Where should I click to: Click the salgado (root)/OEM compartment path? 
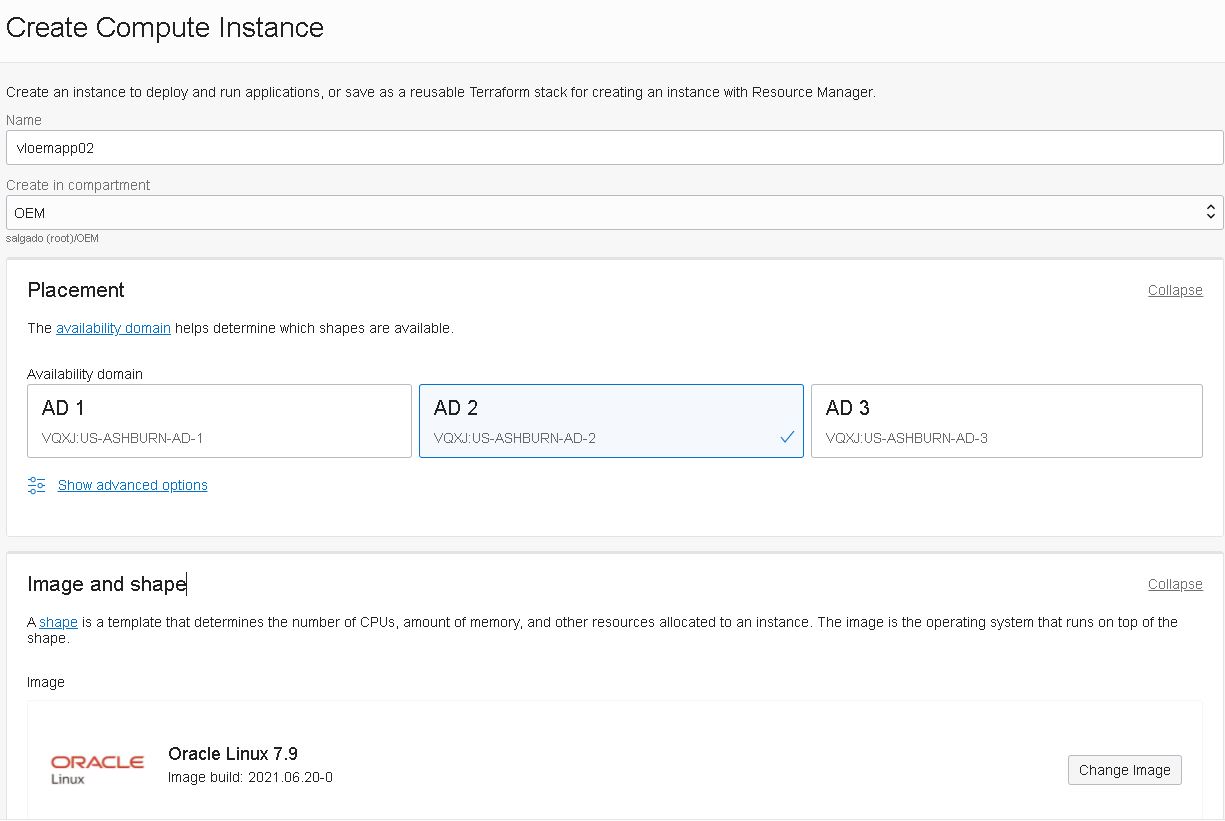coord(52,238)
